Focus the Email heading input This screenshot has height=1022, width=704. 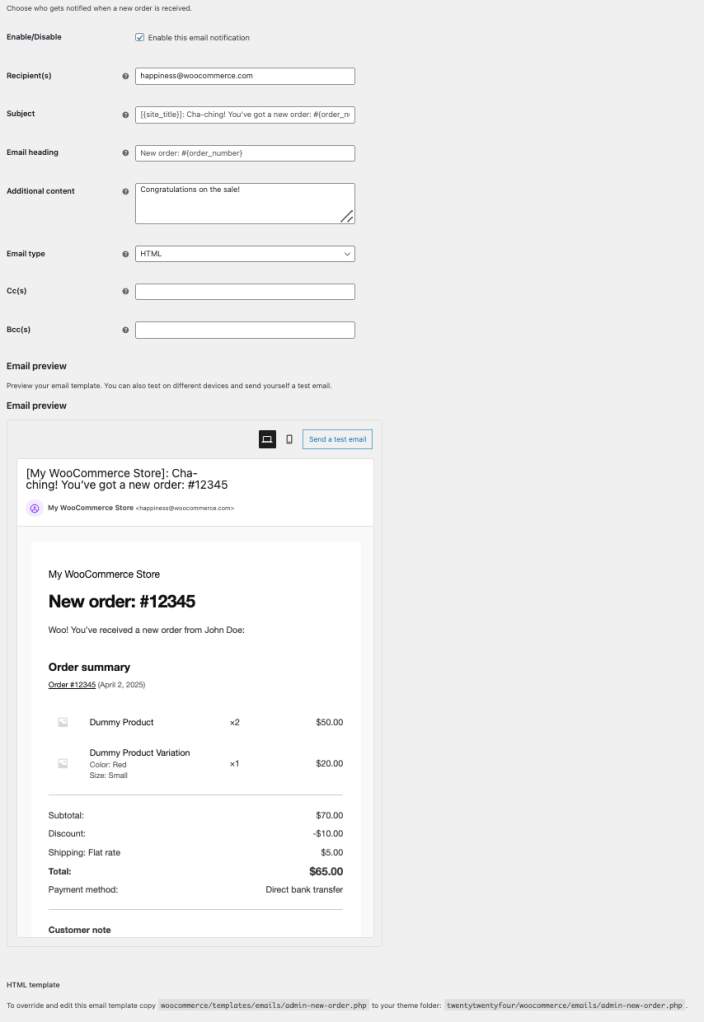tap(245, 153)
